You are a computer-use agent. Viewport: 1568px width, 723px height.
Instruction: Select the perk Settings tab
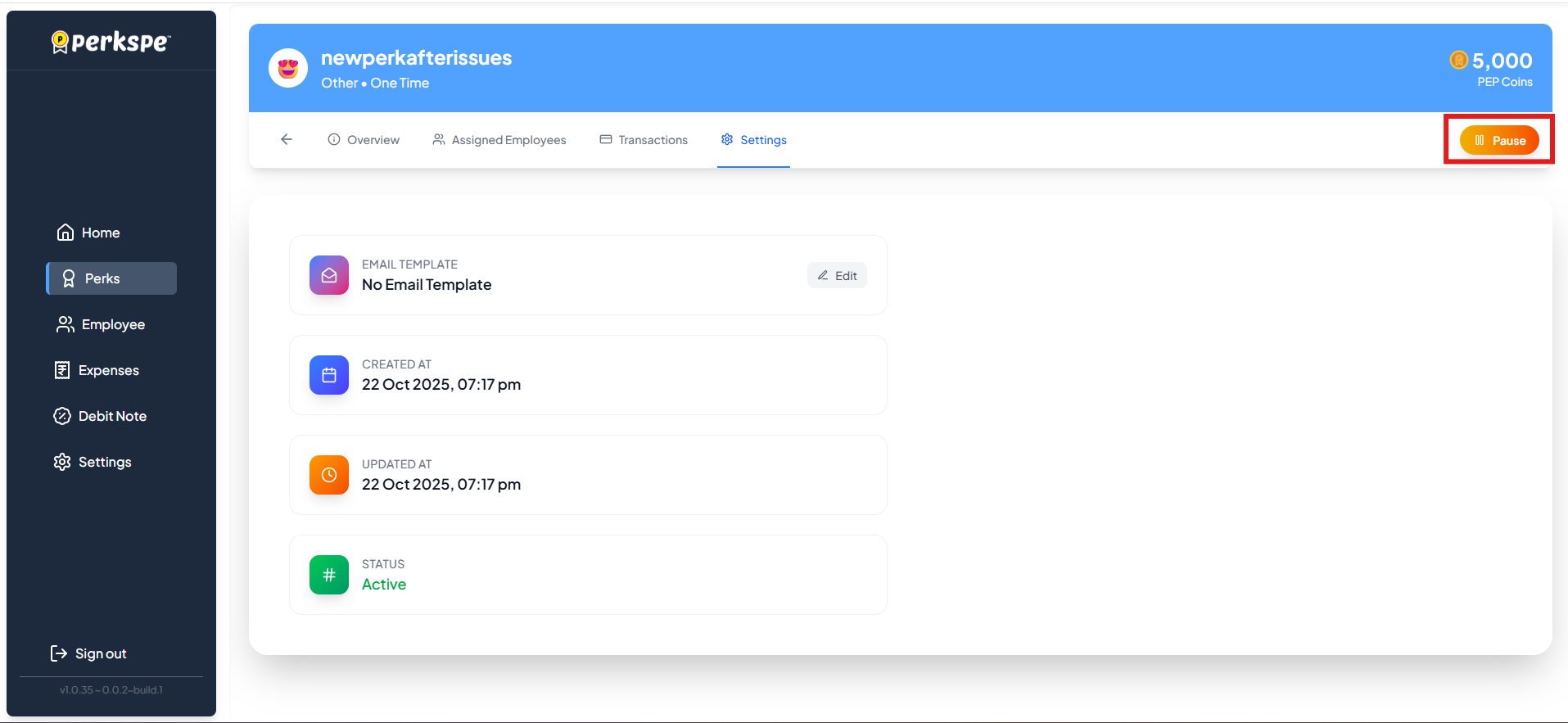(x=753, y=140)
